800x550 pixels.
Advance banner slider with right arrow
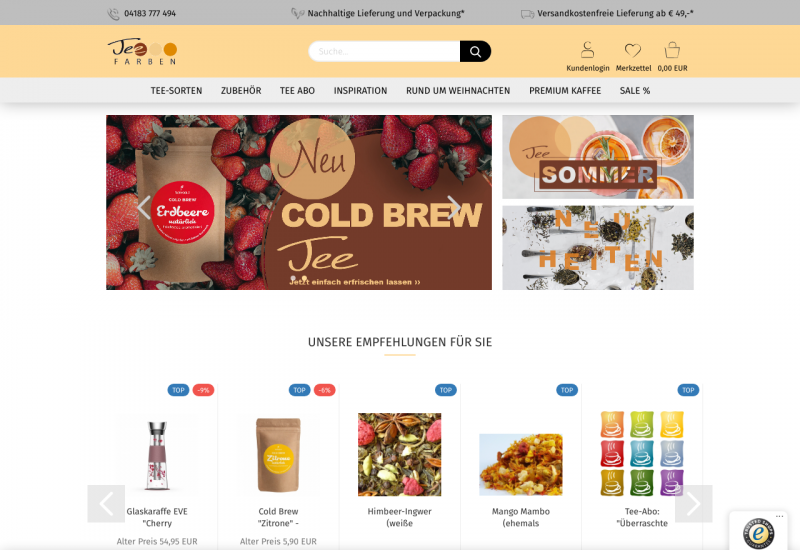tap(454, 208)
